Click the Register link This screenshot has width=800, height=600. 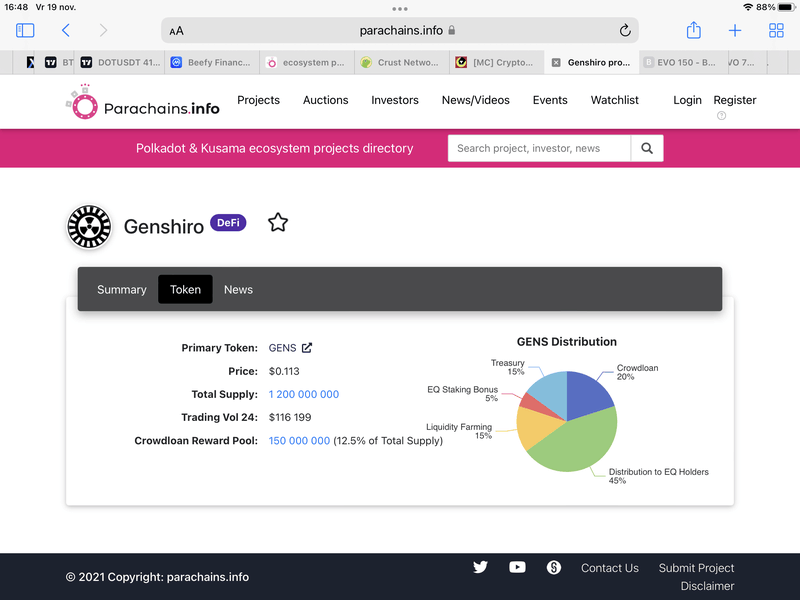[735, 100]
